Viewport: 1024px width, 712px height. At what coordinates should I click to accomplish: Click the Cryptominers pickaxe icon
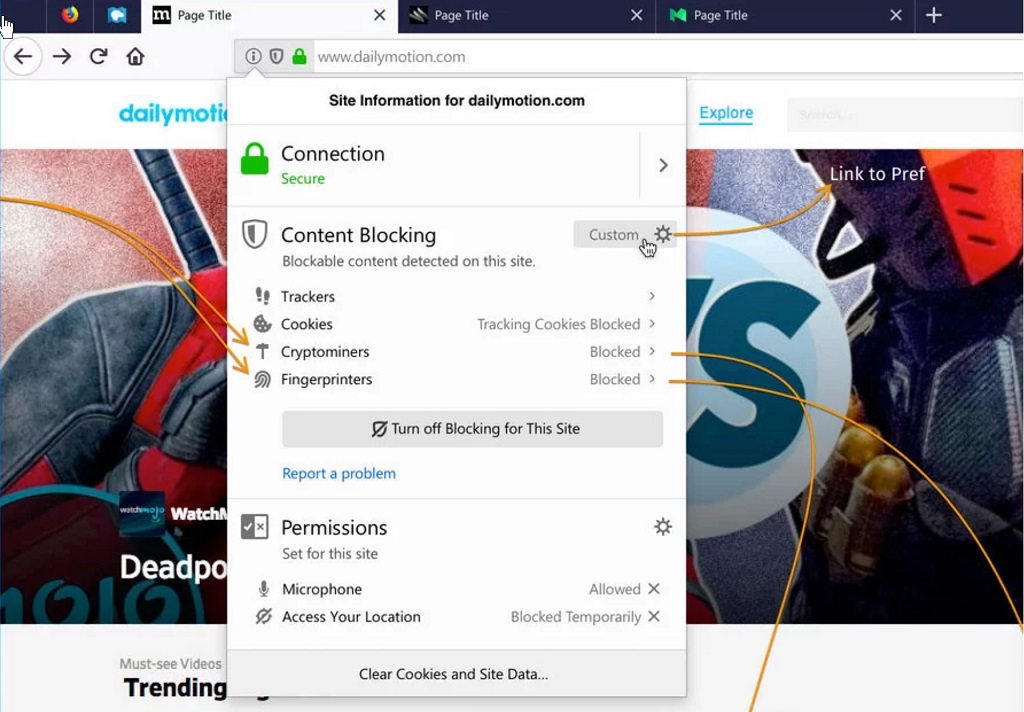[263, 351]
